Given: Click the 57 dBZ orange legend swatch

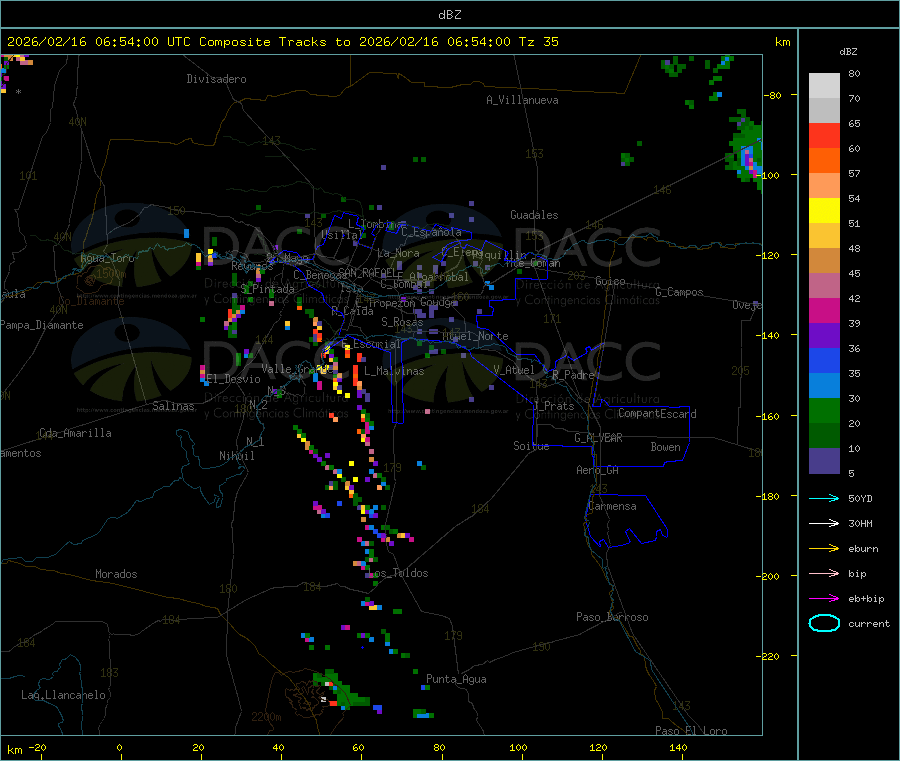Looking at the screenshot, I should pyautogui.click(x=824, y=161).
